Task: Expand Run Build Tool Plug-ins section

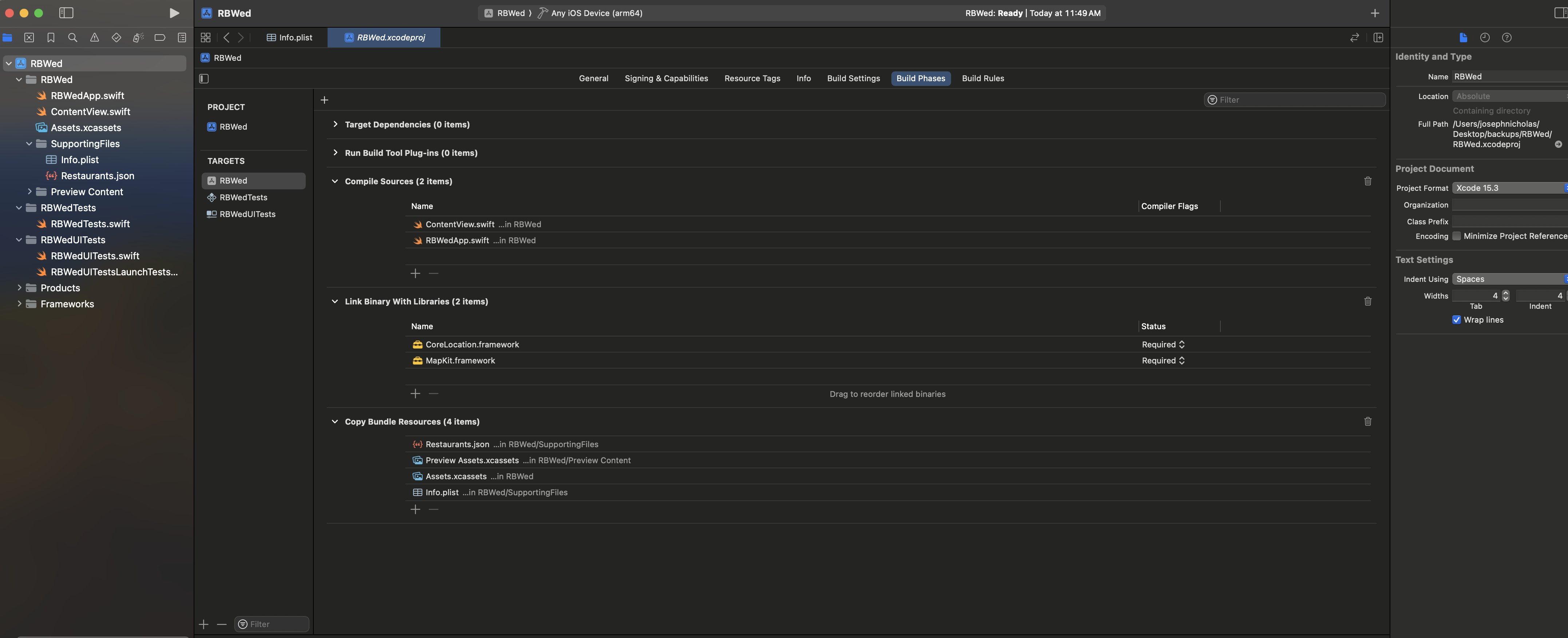Action: click(x=335, y=153)
